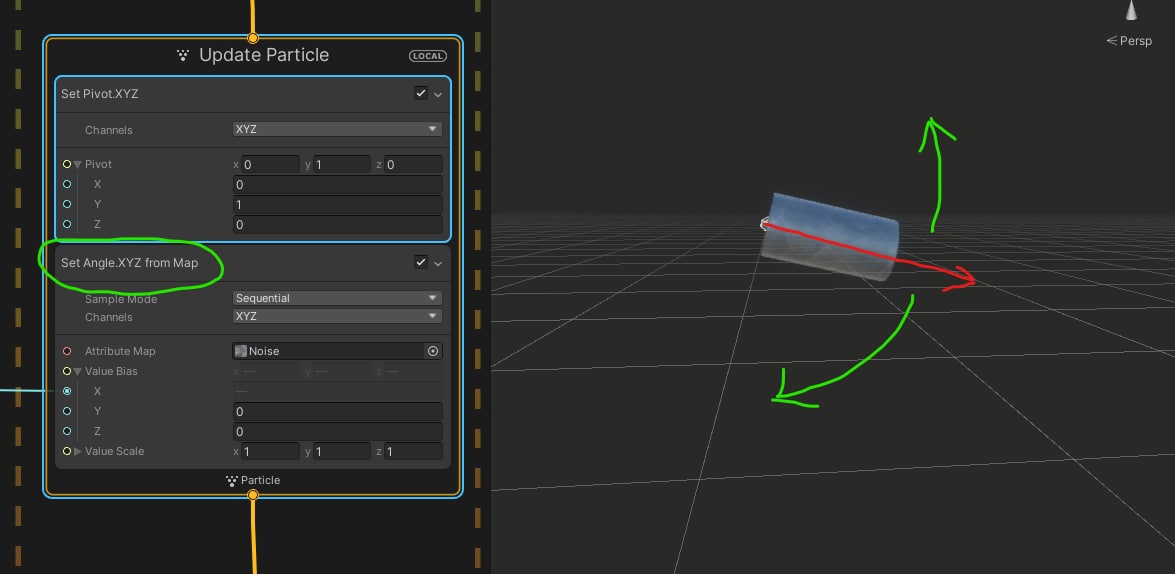The height and width of the screenshot is (574, 1175).
Task: Click the Noise texture thumbnail preview
Action: 241,351
